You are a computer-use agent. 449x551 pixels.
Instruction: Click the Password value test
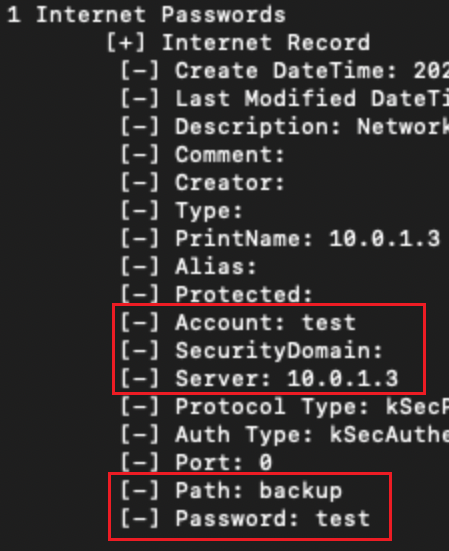343,519
